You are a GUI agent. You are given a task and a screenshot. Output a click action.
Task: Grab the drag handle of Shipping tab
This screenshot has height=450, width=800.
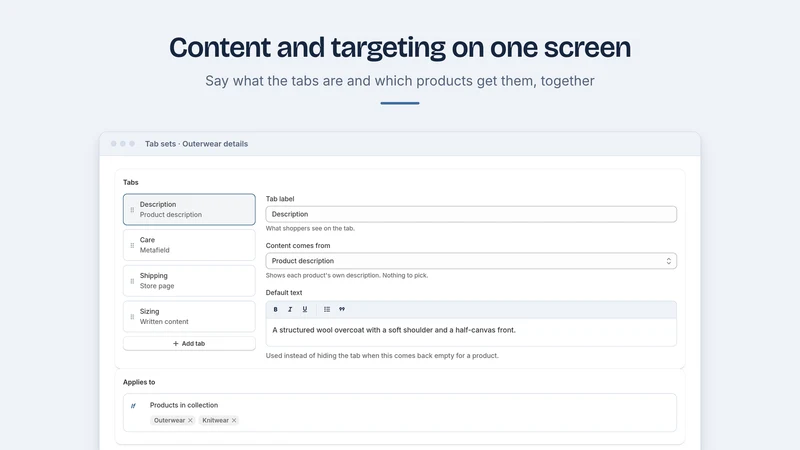click(x=132, y=281)
